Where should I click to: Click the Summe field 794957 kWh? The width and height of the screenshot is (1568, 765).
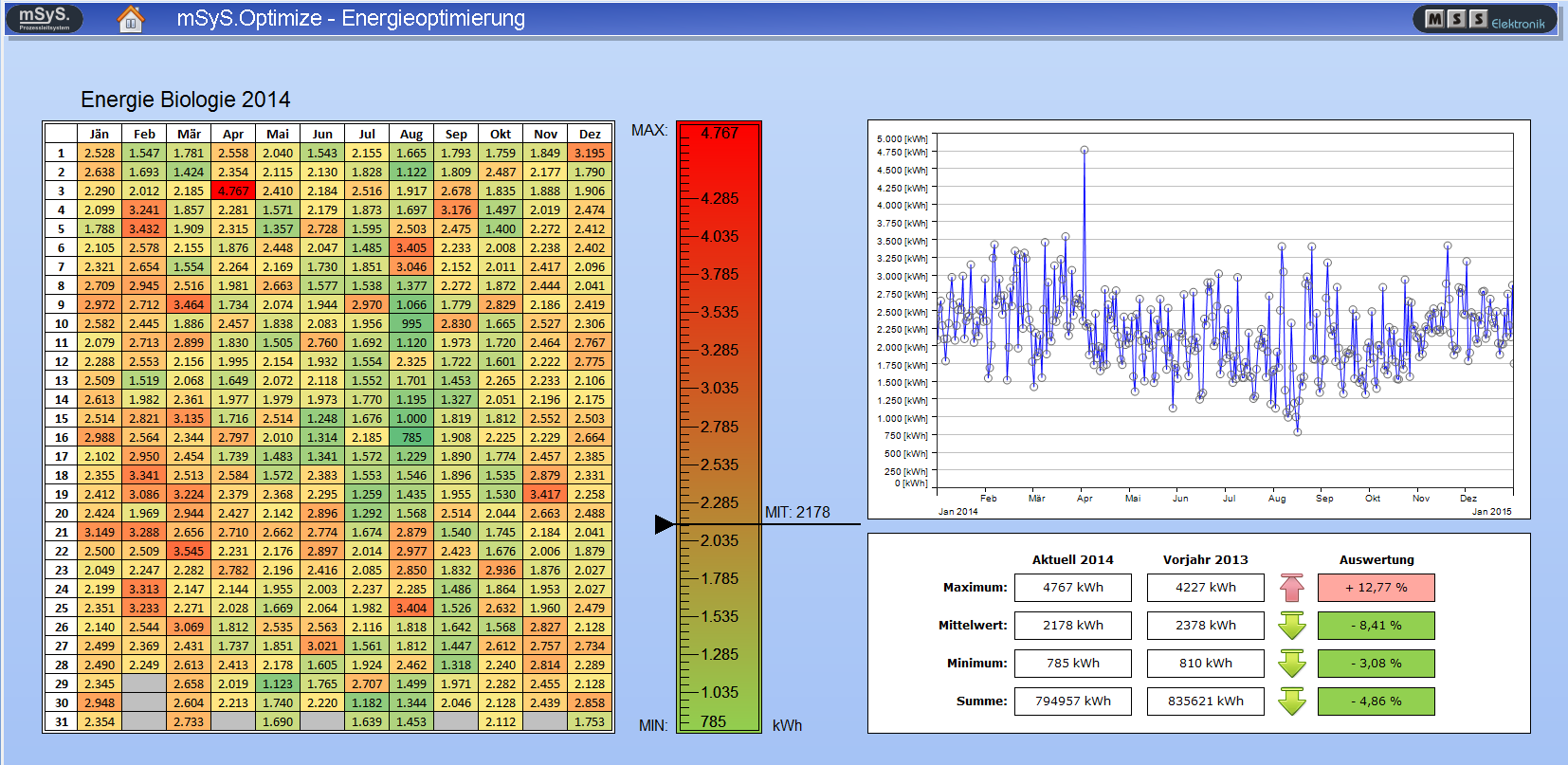pyautogui.click(x=1073, y=701)
